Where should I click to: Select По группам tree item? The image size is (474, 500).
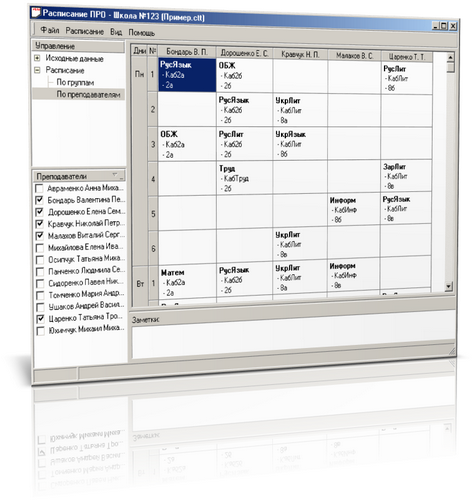(75, 82)
